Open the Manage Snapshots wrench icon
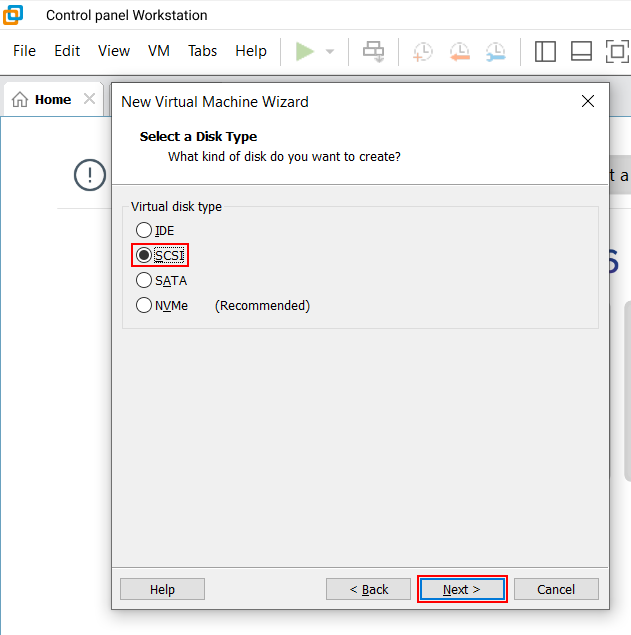Screen dimensions: 631x635 [x=495, y=51]
